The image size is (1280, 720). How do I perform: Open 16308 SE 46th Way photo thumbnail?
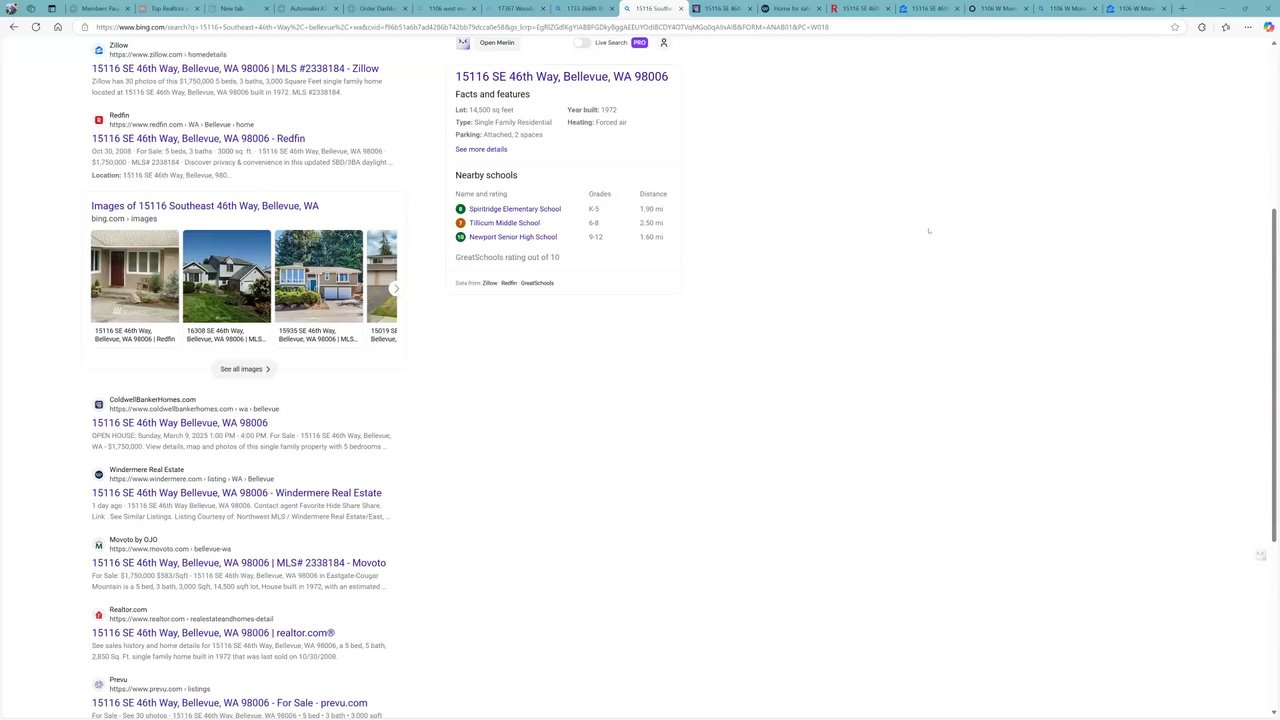226,276
